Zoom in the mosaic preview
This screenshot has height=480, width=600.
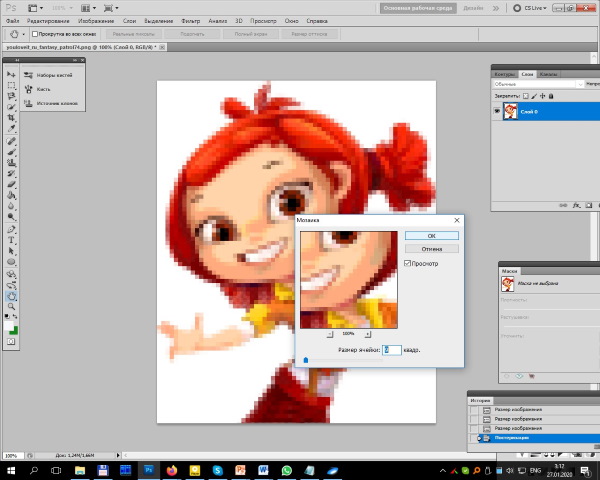point(367,334)
